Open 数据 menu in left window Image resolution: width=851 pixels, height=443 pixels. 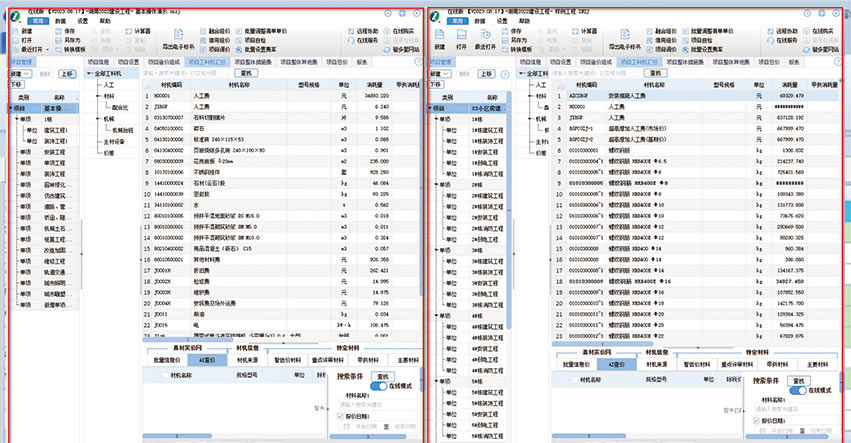point(61,19)
